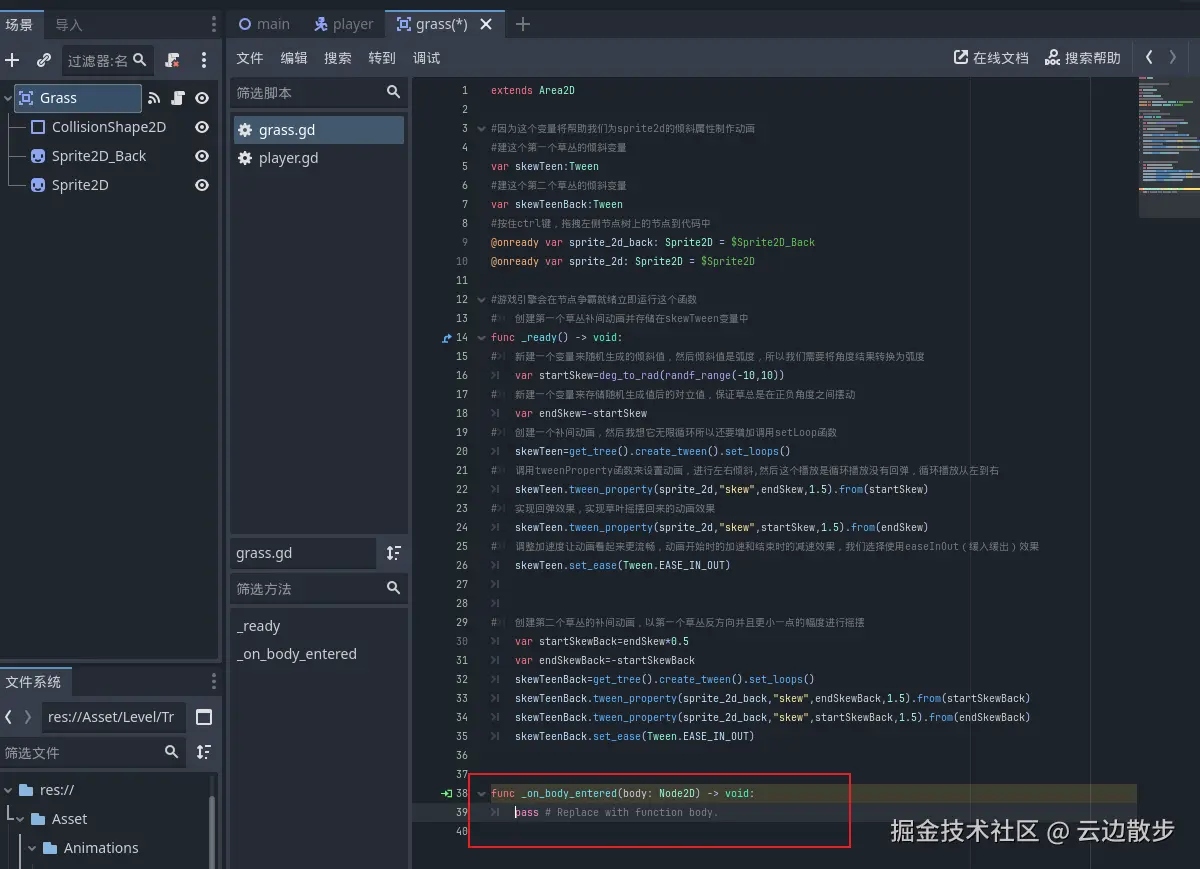Click the search icon in node filter box
The height and width of the screenshot is (869, 1200).
(x=140, y=60)
